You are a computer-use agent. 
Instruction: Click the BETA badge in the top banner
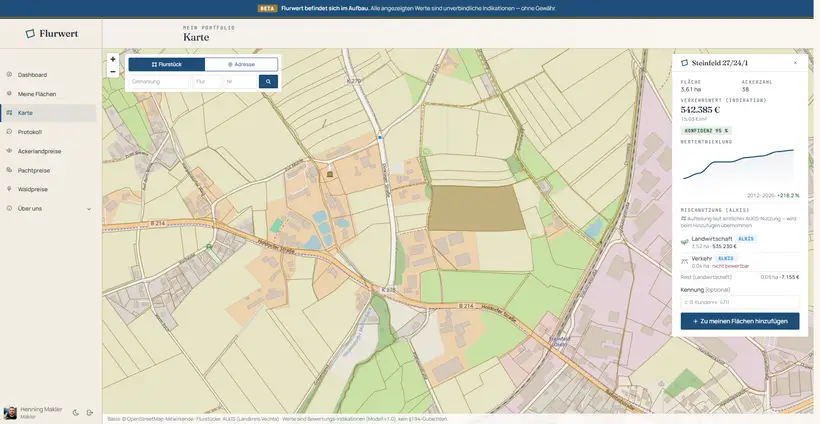click(267, 8)
